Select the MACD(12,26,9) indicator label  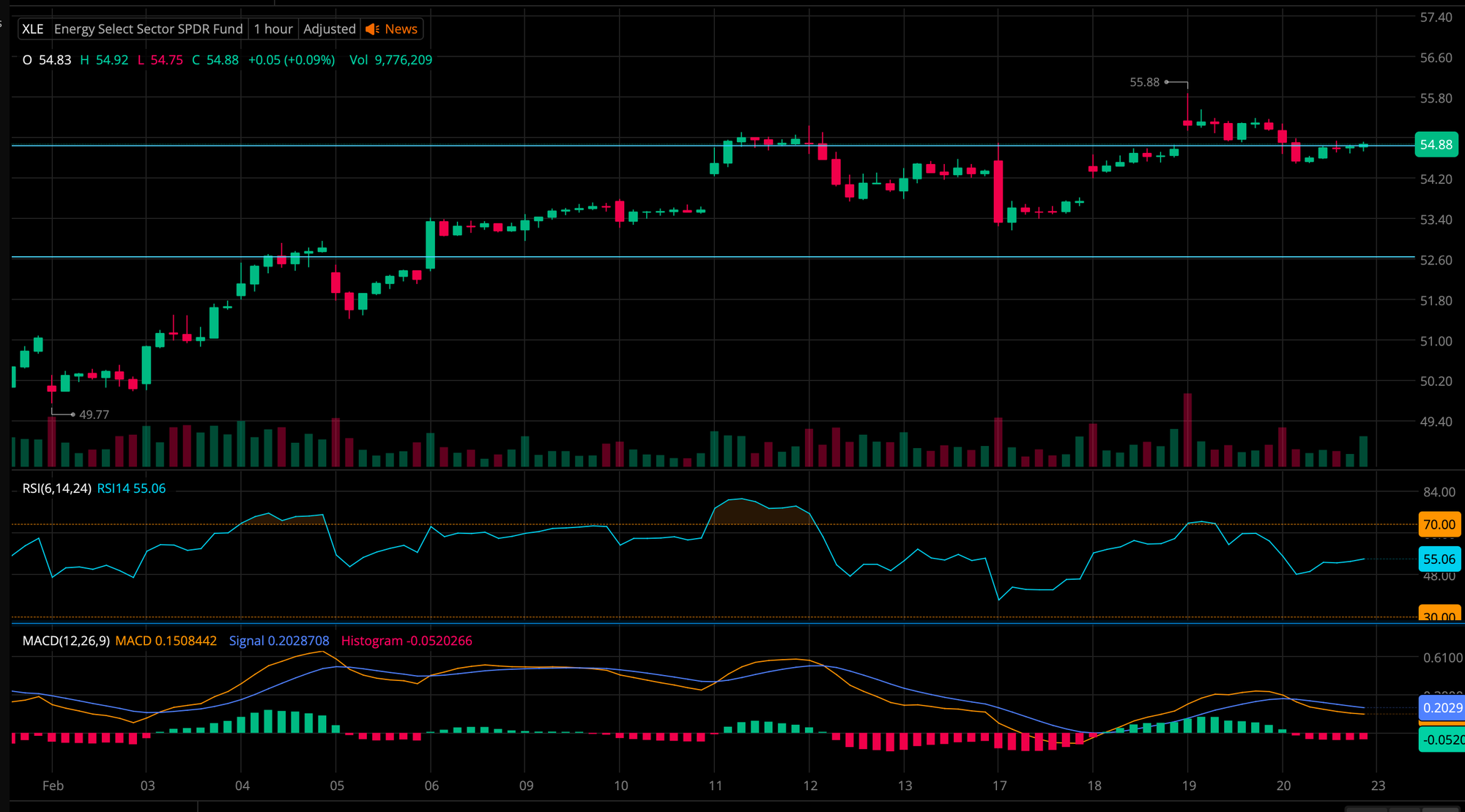(x=66, y=641)
